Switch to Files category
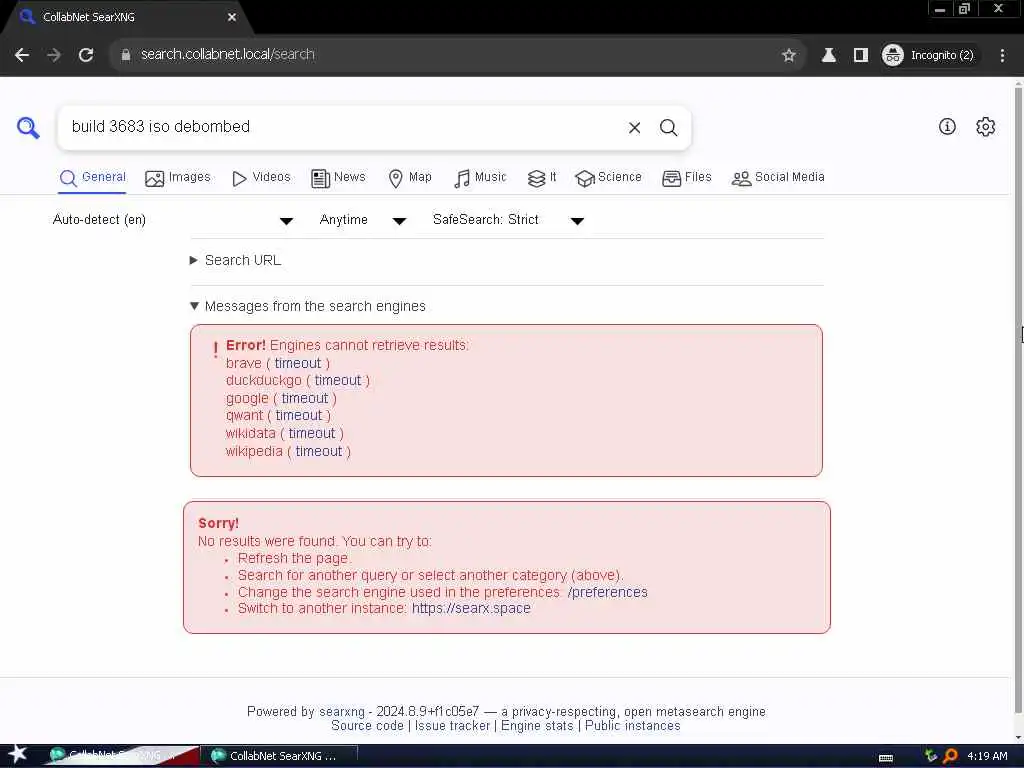1024x768 pixels. point(686,178)
